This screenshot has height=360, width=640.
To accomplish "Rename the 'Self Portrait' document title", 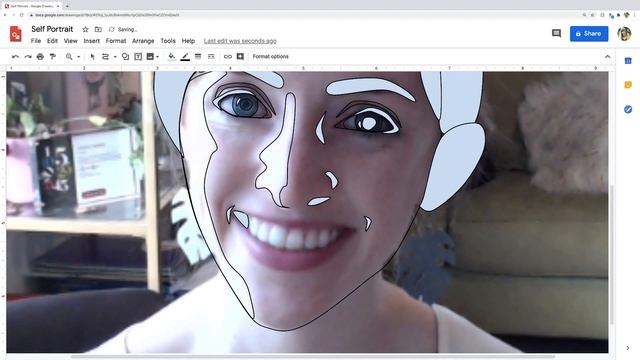I will 52,29.
